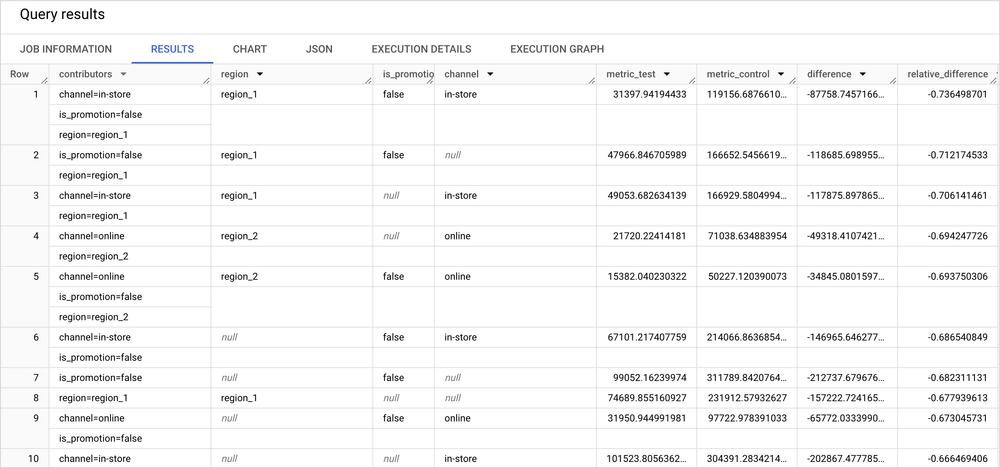Open the JSON tab
Screen dimensions: 1000x468
coord(319,49)
